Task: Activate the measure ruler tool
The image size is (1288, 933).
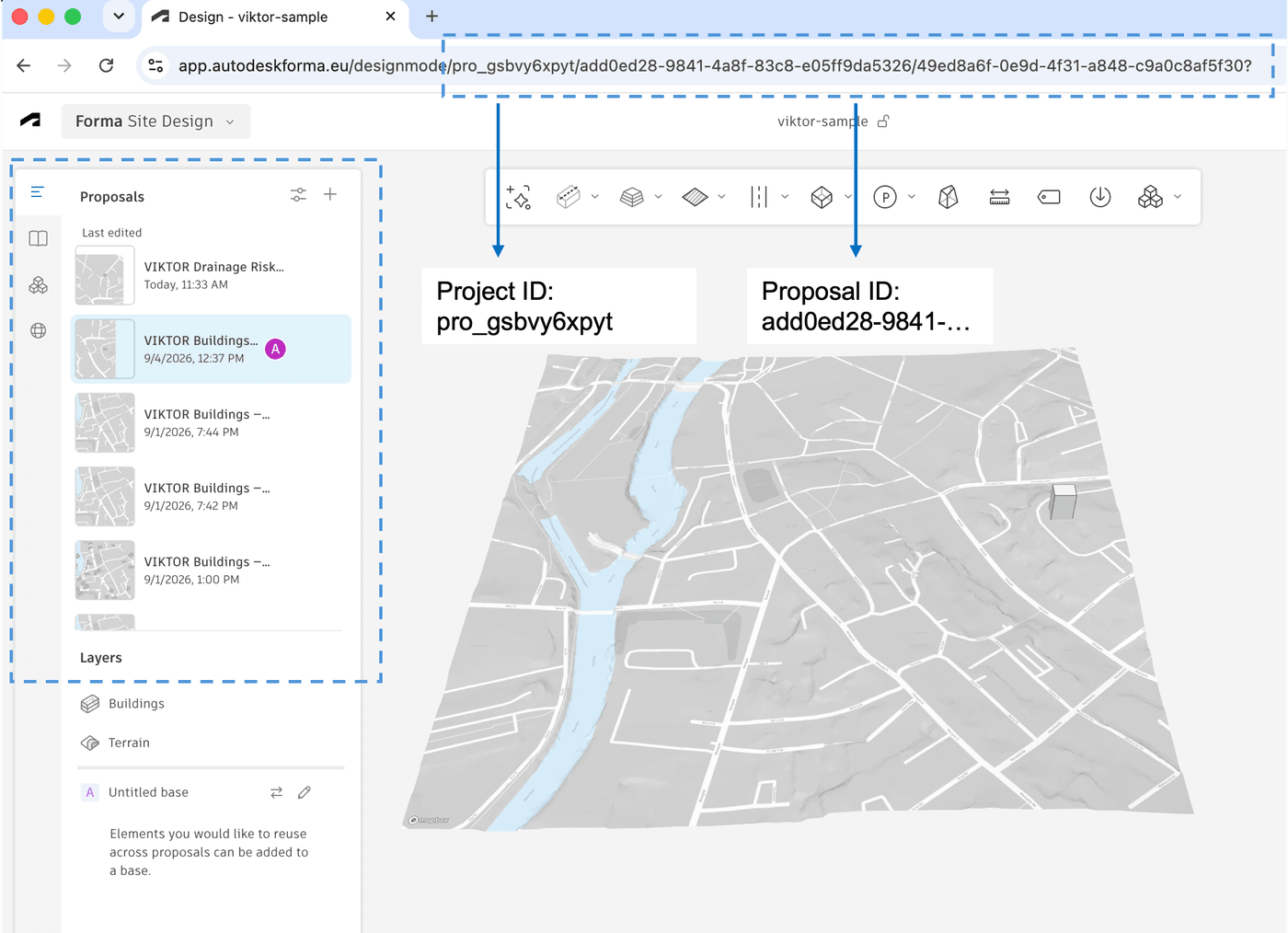Action: click(x=1000, y=197)
